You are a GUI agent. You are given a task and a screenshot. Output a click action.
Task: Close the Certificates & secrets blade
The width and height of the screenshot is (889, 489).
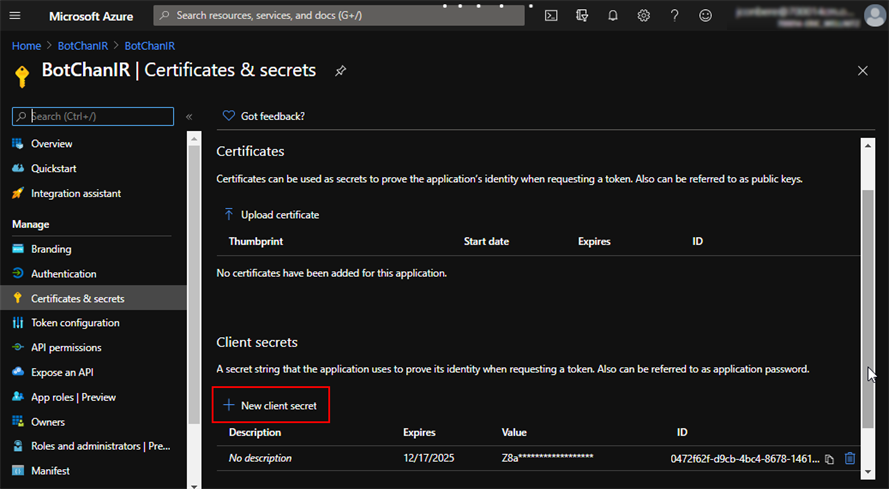(862, 71)
